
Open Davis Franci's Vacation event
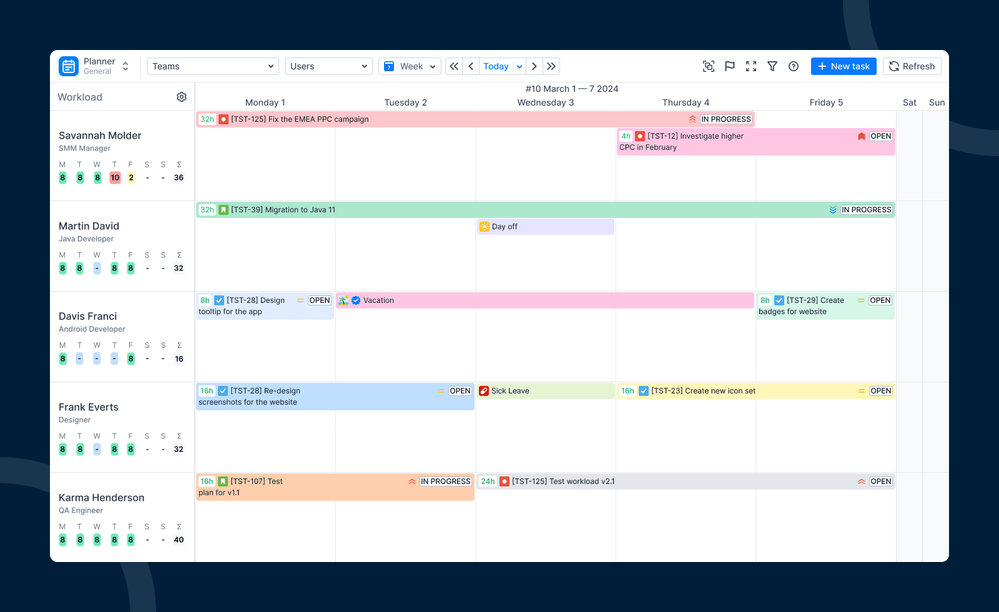point(545,301)
